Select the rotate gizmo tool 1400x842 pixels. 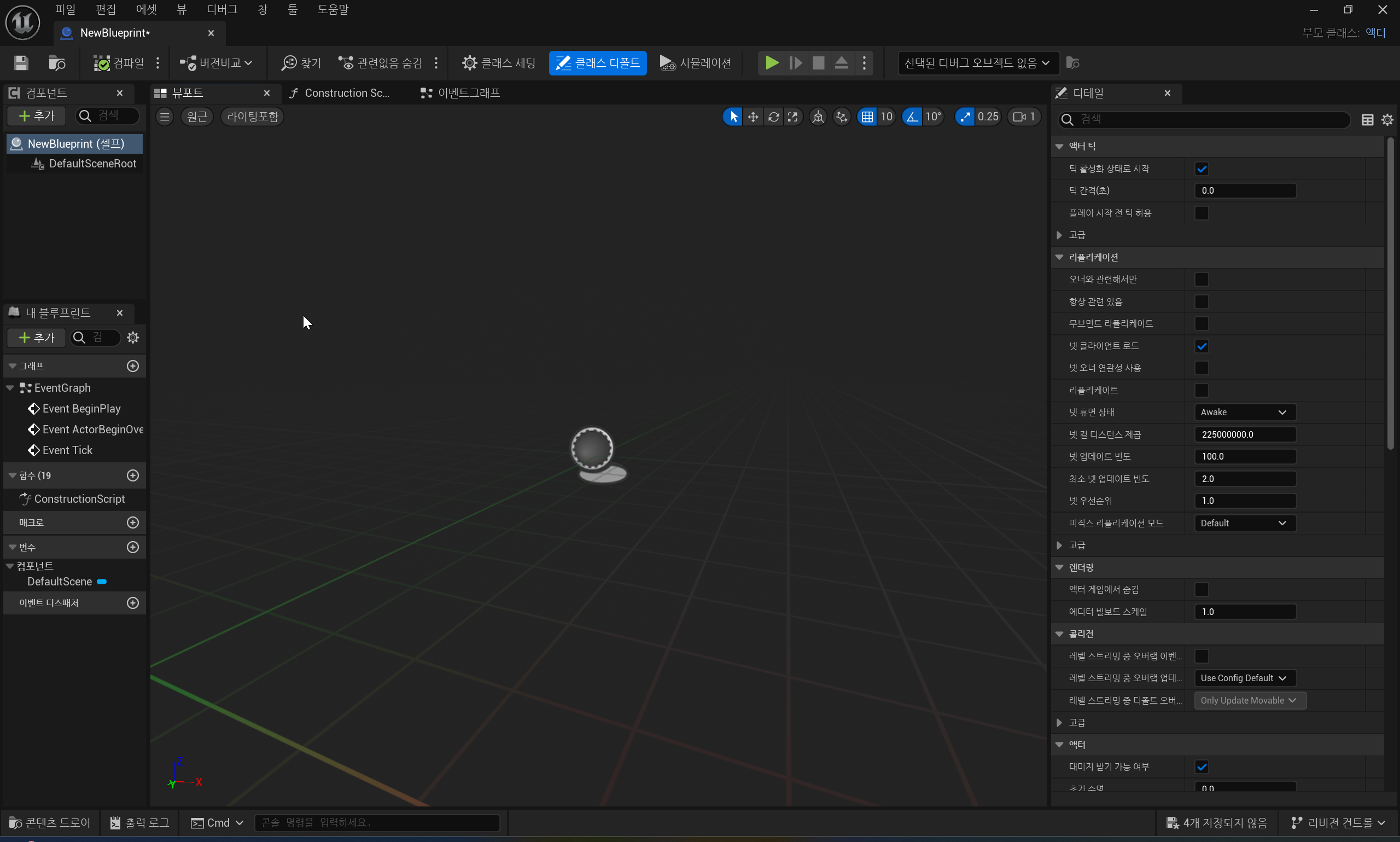click(773, 117)
